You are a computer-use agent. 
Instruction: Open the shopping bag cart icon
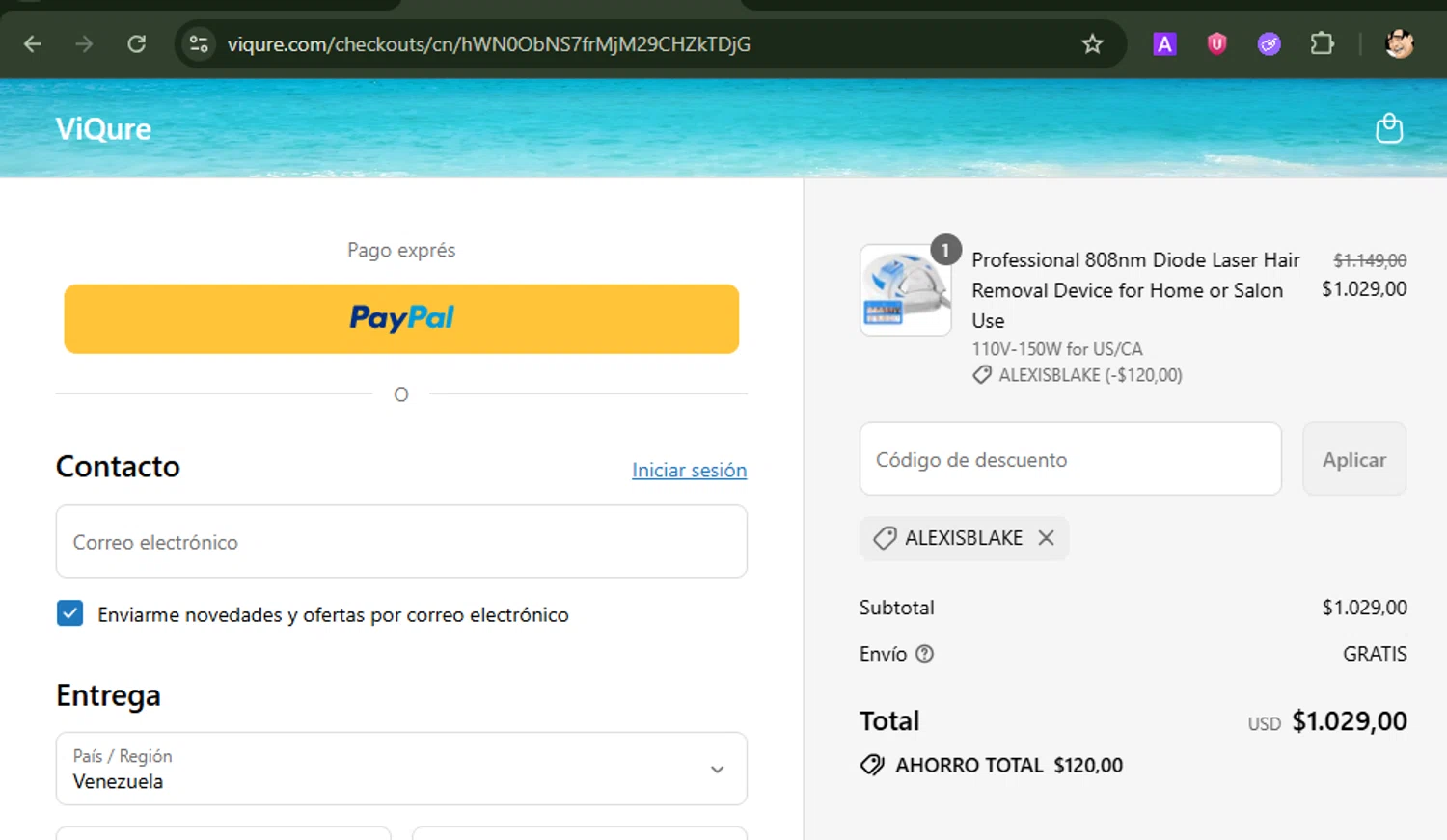(1388, 128)
